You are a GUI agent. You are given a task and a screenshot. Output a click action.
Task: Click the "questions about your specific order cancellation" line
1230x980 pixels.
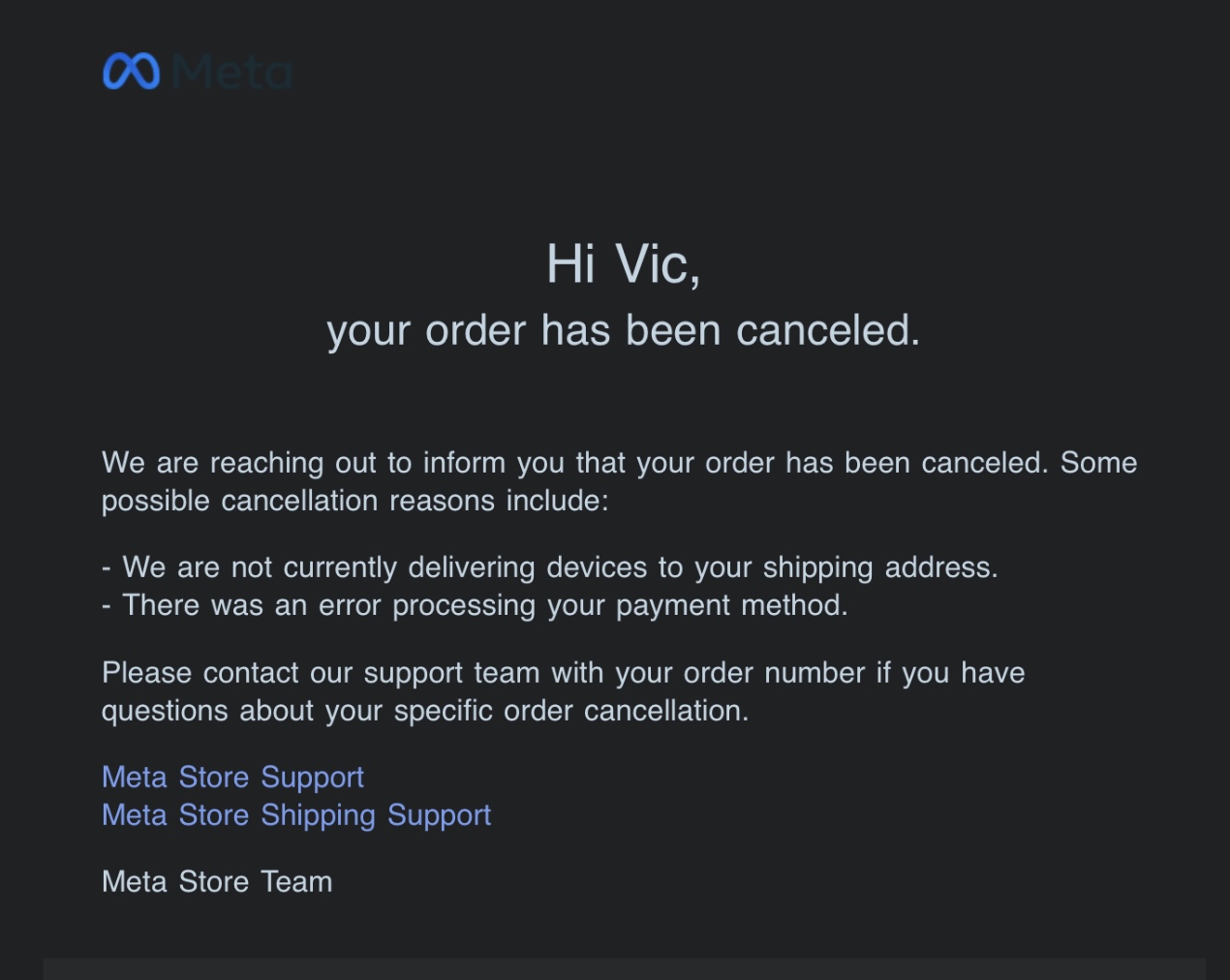click(x=424, y=711)
